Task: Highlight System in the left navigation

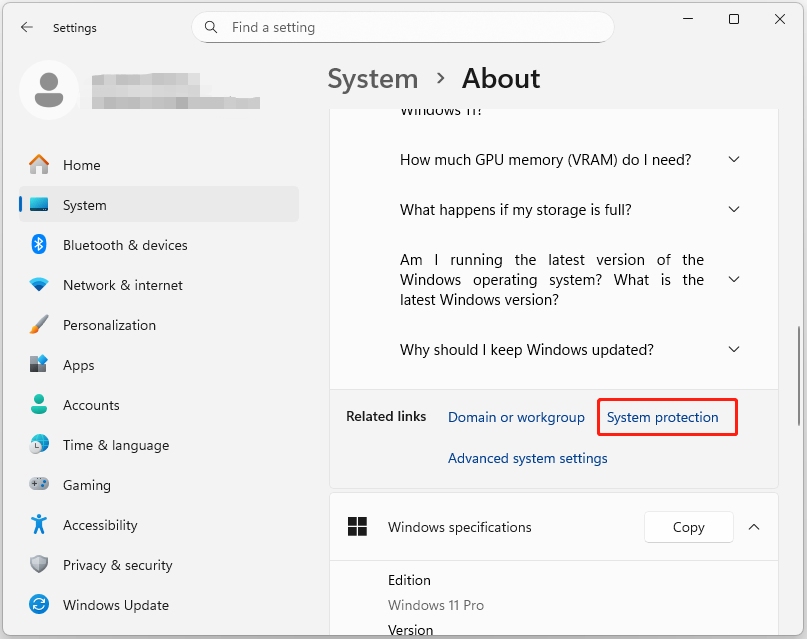Action: tap(84, 205)
